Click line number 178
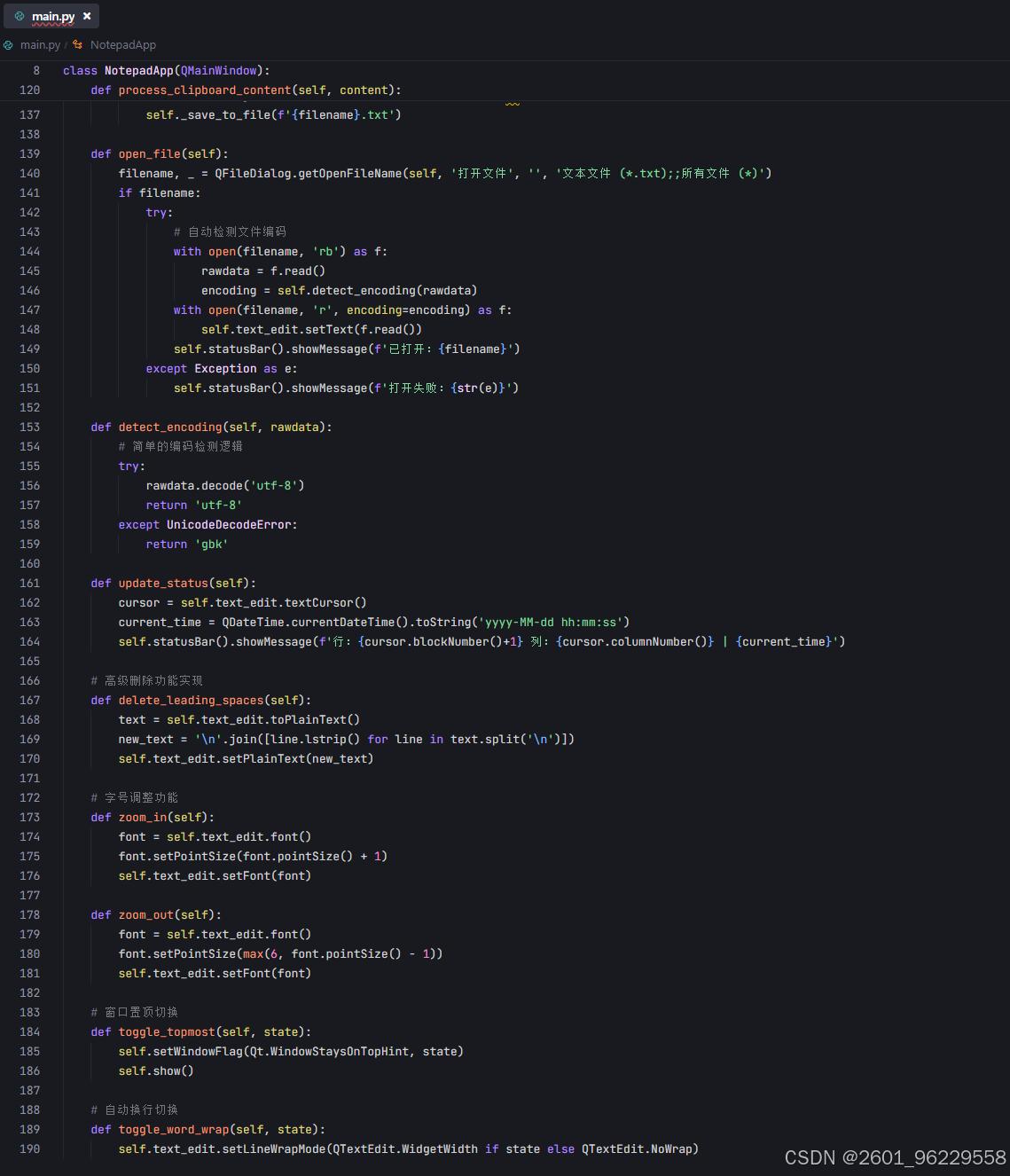This screenshot has height=1176, width=1010. pyautogui.click(x=29, y=914)
